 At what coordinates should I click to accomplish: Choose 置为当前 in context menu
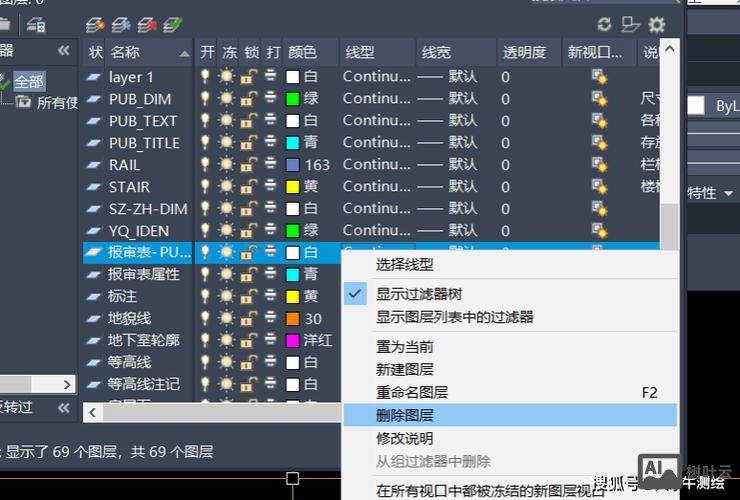click(x=404, y=347)
